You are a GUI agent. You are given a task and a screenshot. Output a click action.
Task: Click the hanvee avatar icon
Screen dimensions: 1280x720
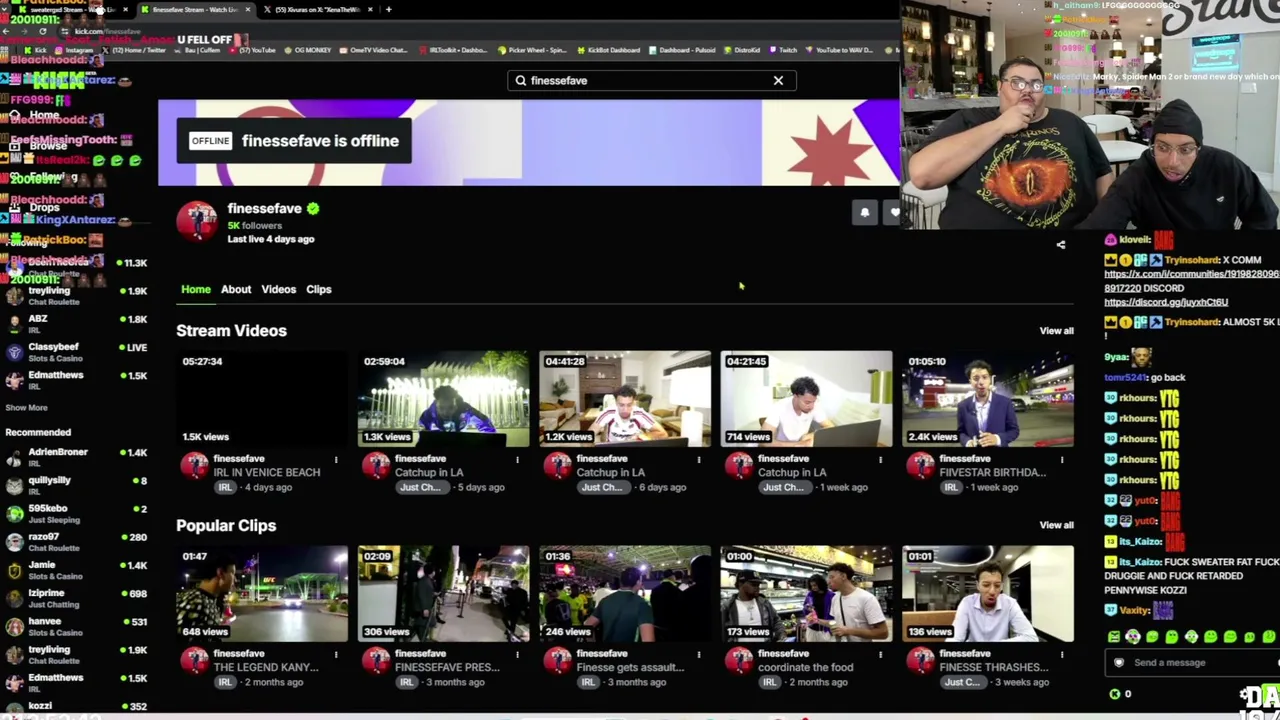14,627
